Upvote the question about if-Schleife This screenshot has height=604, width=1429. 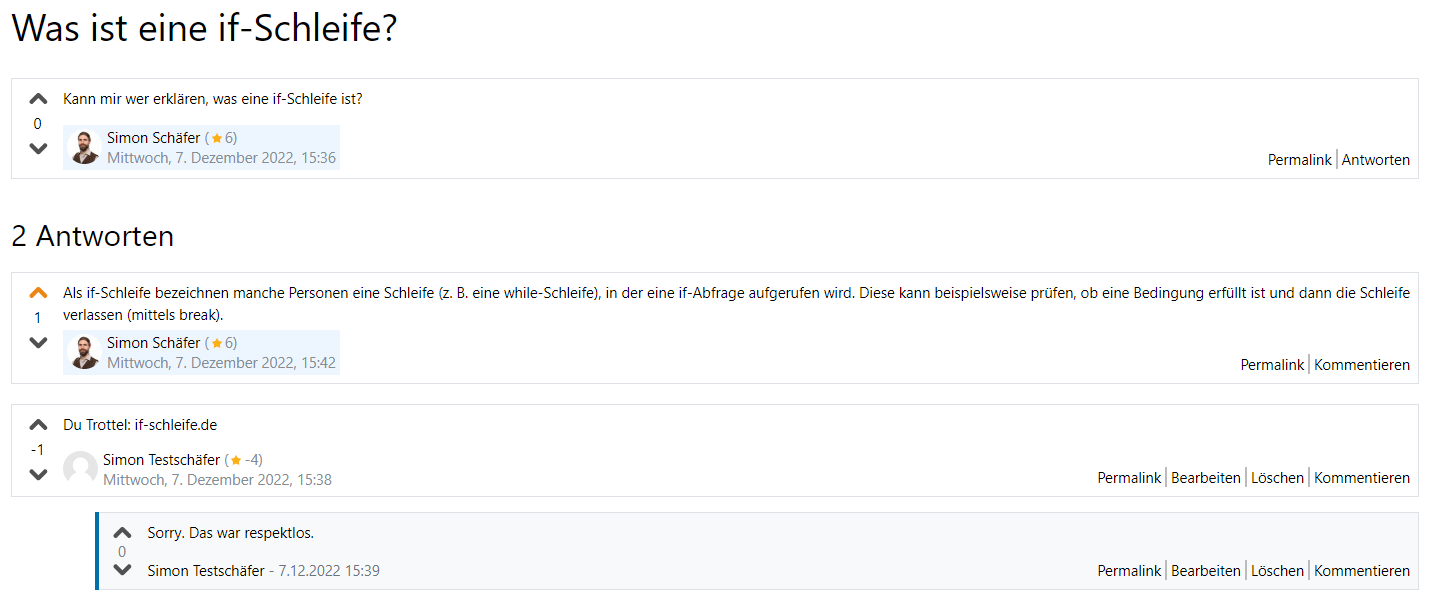pyautogui.click(x=38, y=99)
